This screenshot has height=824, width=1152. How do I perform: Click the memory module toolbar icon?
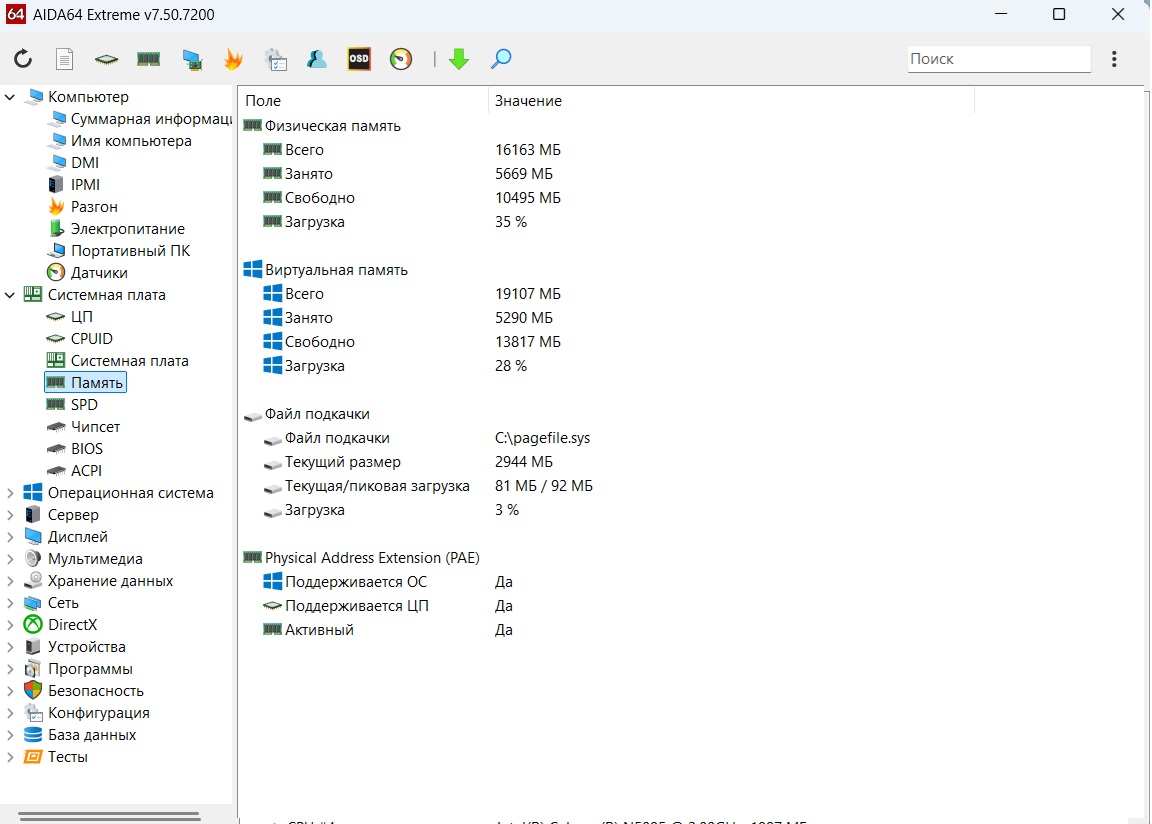148,59
